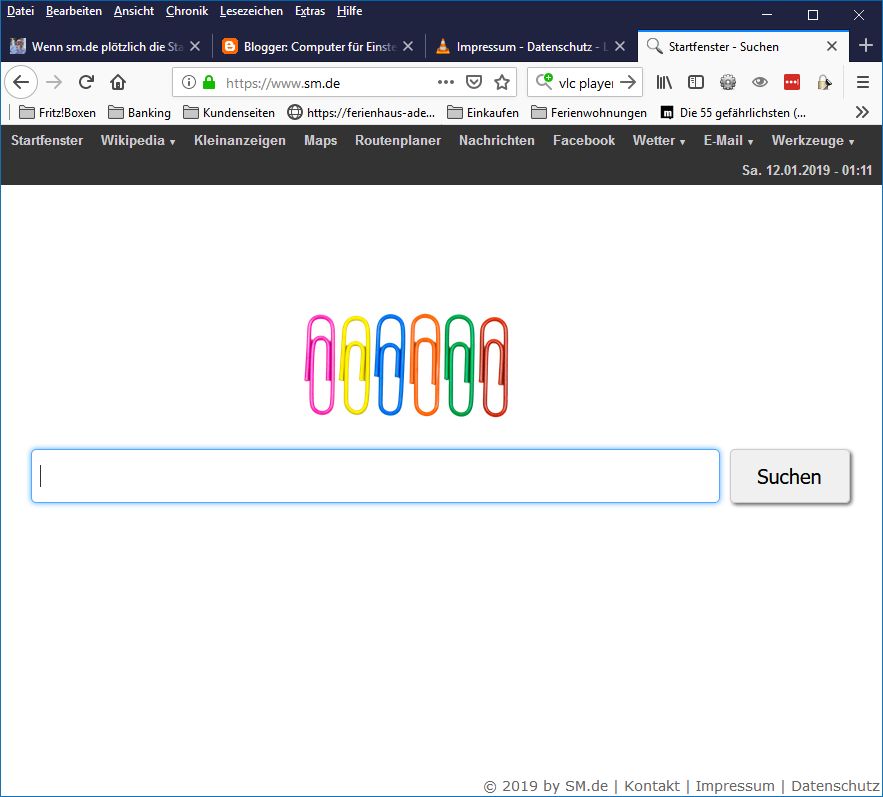Close the Wenn sm.de plötzlich tab
Screen dimensions: 883x797
pyautogui.click(x=195, y=46)
